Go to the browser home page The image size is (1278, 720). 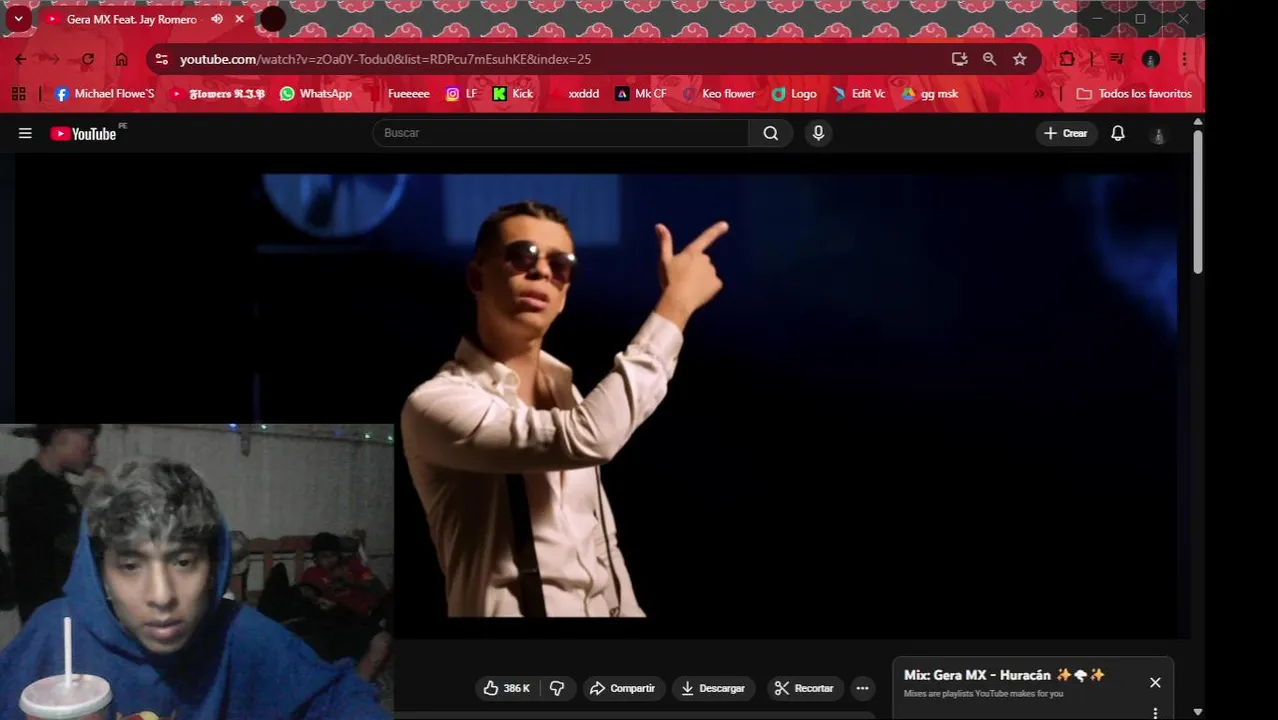[x=121, y=59]
